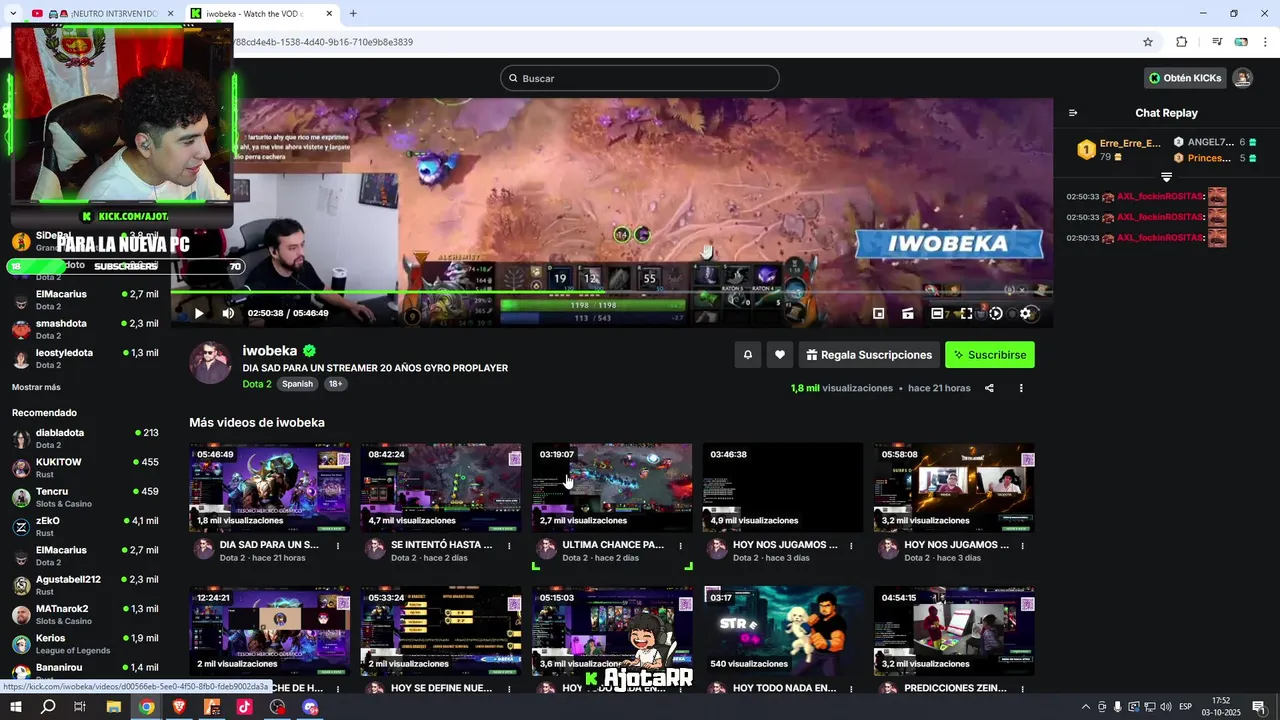
Task: Click ANGEL7 second place gifter
Action: [1214, 142]
